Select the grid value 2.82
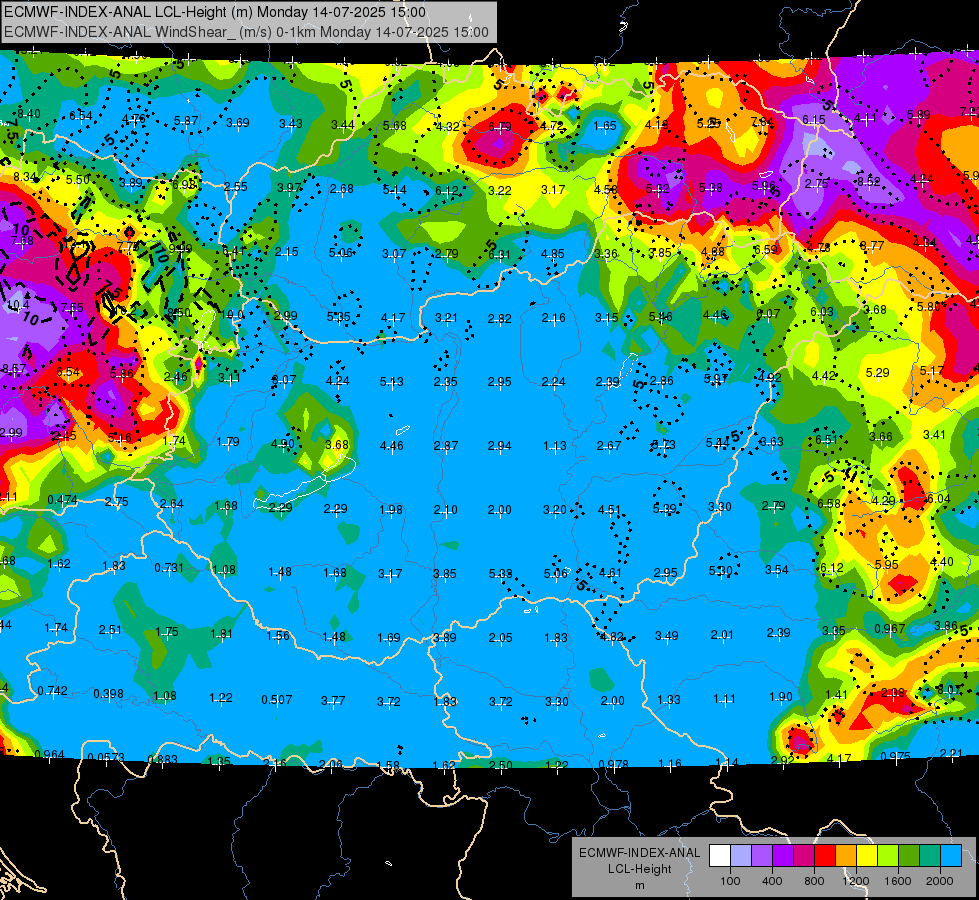Viewport: 979px width, 900px height. (x=499, y=319)
